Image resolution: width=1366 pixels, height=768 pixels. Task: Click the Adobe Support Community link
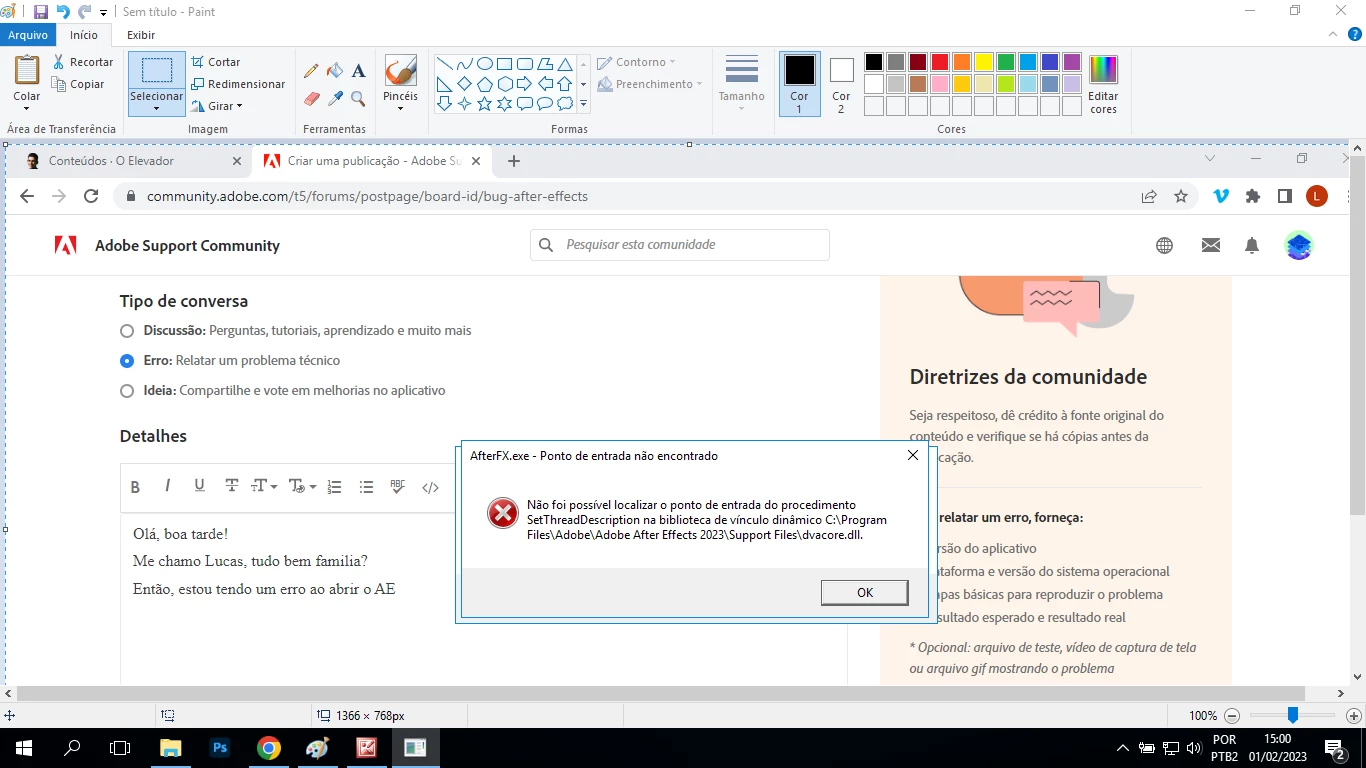(187, 246)
